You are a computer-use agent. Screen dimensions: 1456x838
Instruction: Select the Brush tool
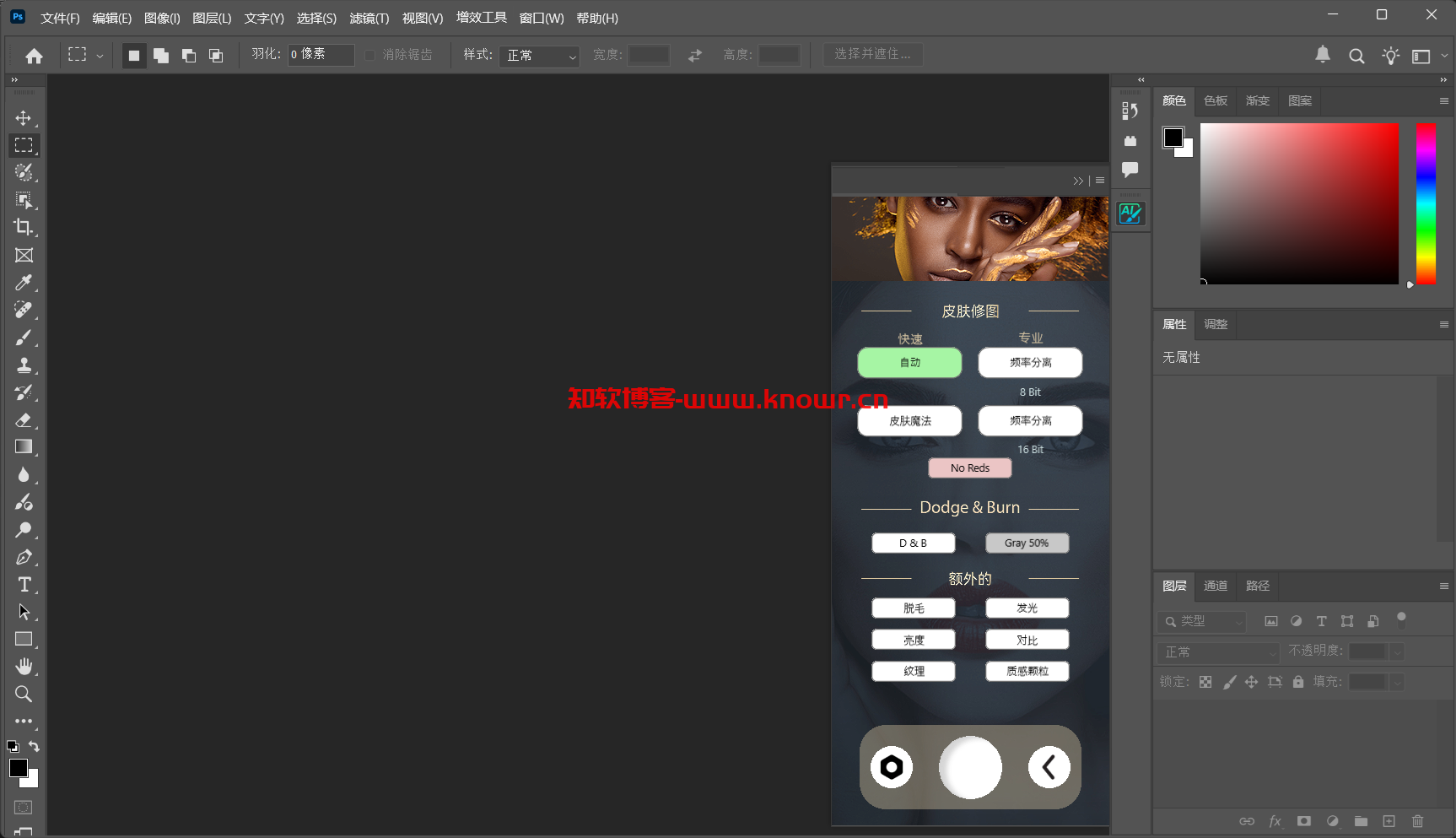click(x=24, y=338)
